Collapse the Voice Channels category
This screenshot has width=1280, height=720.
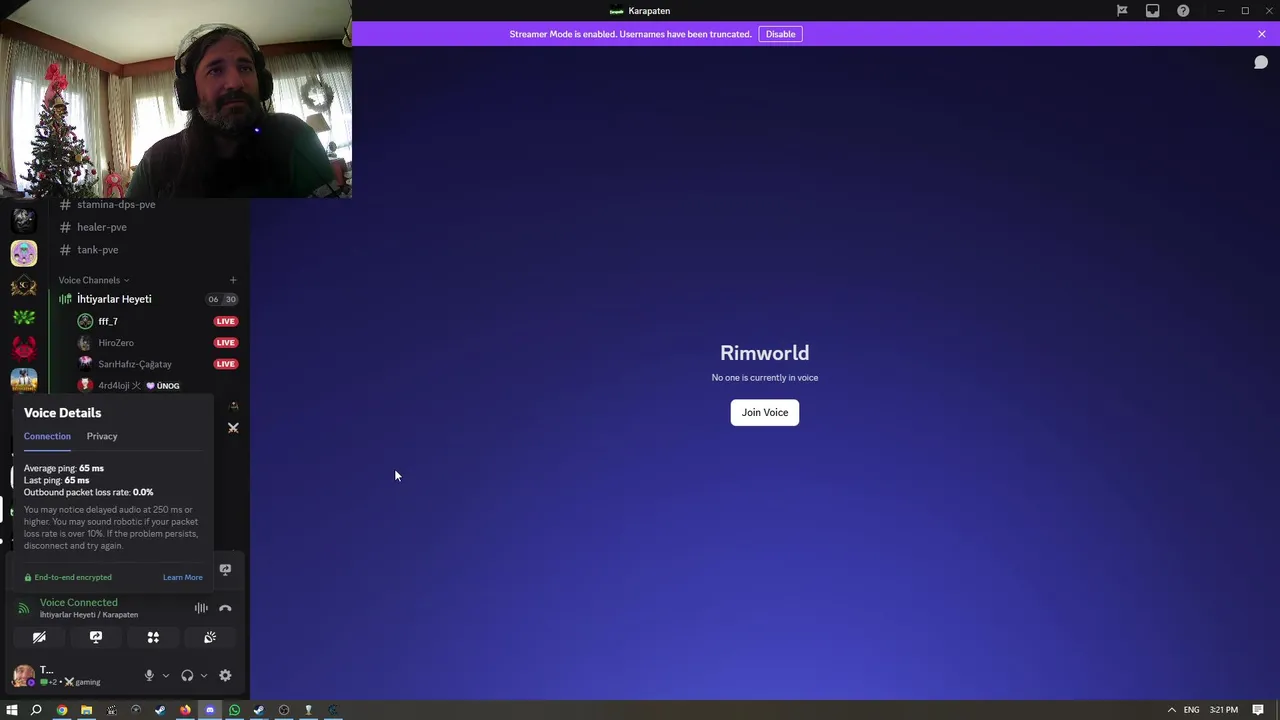93,280
